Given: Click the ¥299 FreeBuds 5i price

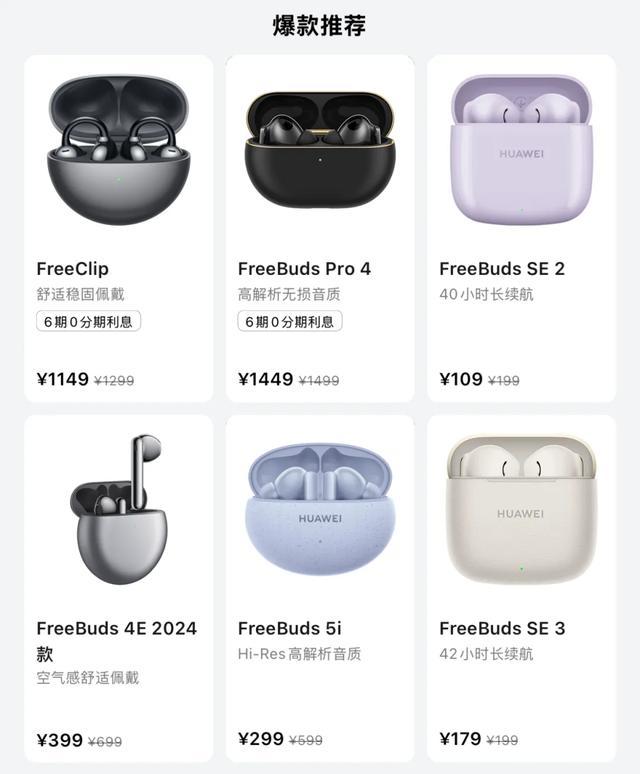Looking at the screenshot, I should [x=261, y=738].
